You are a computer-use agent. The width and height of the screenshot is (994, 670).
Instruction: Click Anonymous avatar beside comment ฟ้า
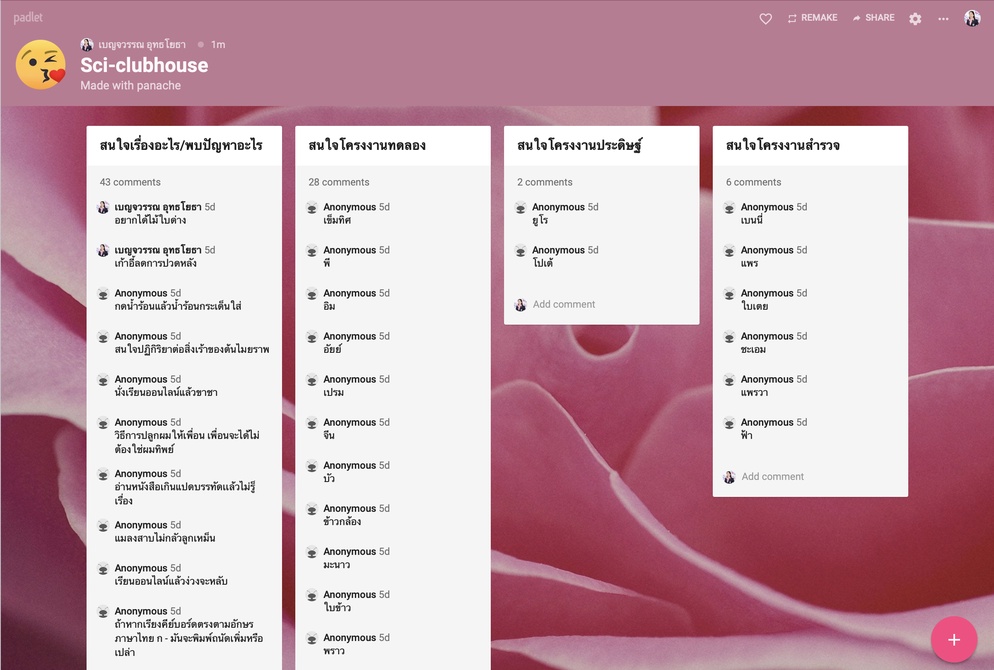[729, 423]
